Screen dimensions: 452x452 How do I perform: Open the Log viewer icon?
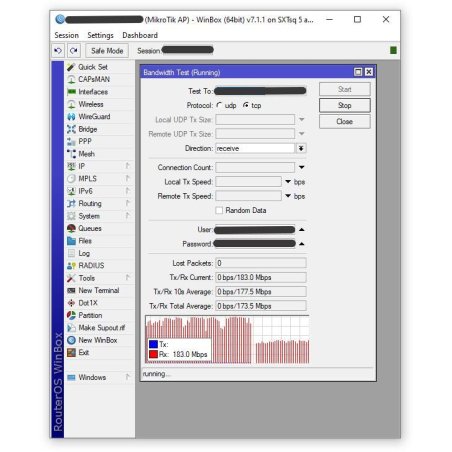(71, 253)
